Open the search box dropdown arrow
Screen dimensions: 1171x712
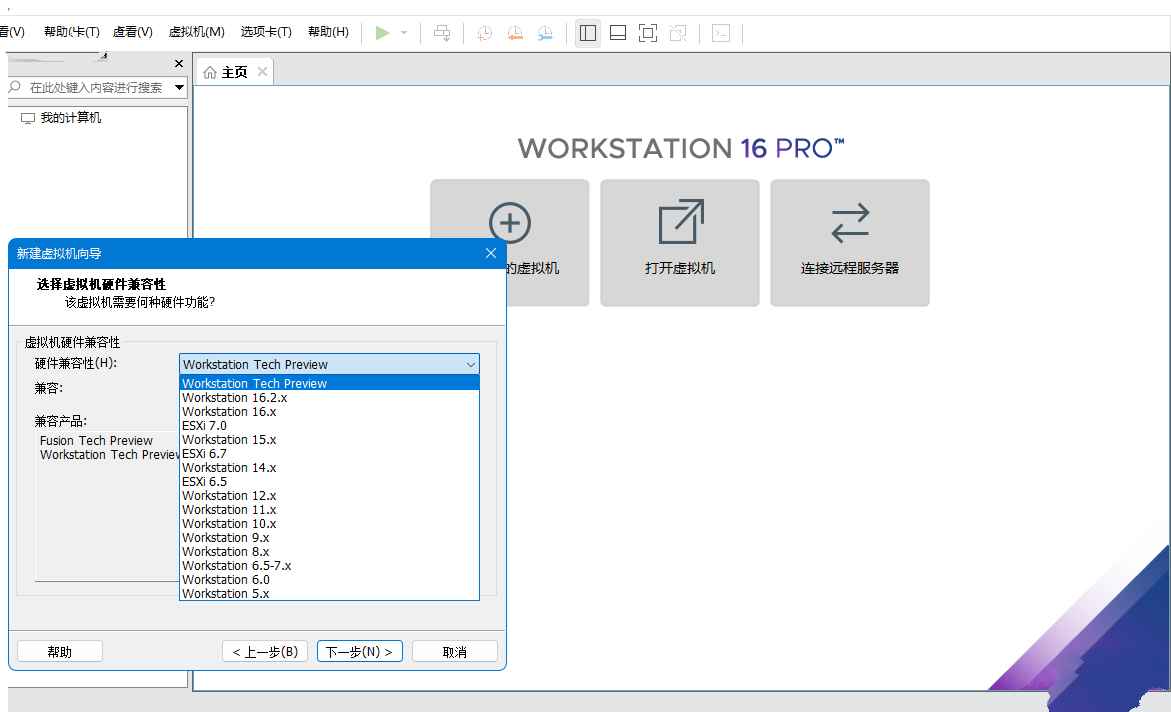(178, 88)
